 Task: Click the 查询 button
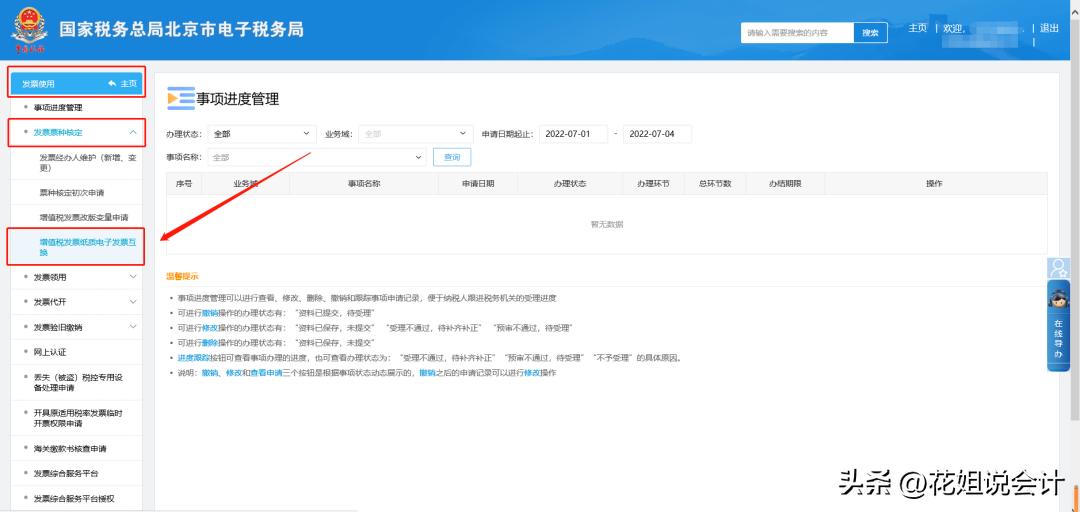tap(452, 157)
